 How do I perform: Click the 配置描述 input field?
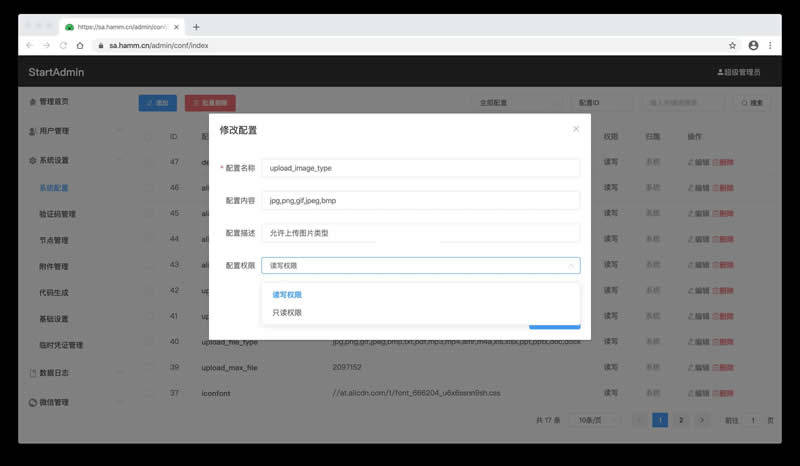(421, 233)
